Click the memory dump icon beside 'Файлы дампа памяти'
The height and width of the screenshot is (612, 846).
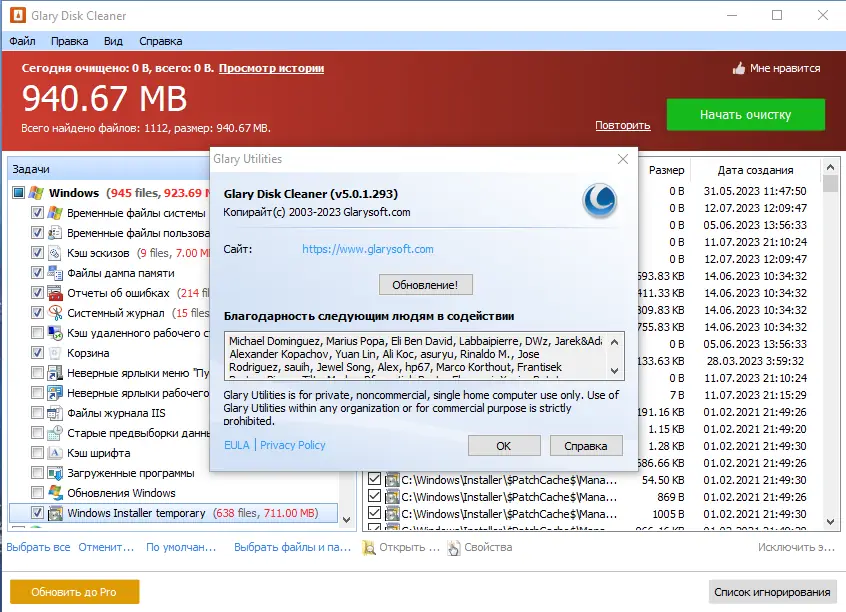point(55,273)
